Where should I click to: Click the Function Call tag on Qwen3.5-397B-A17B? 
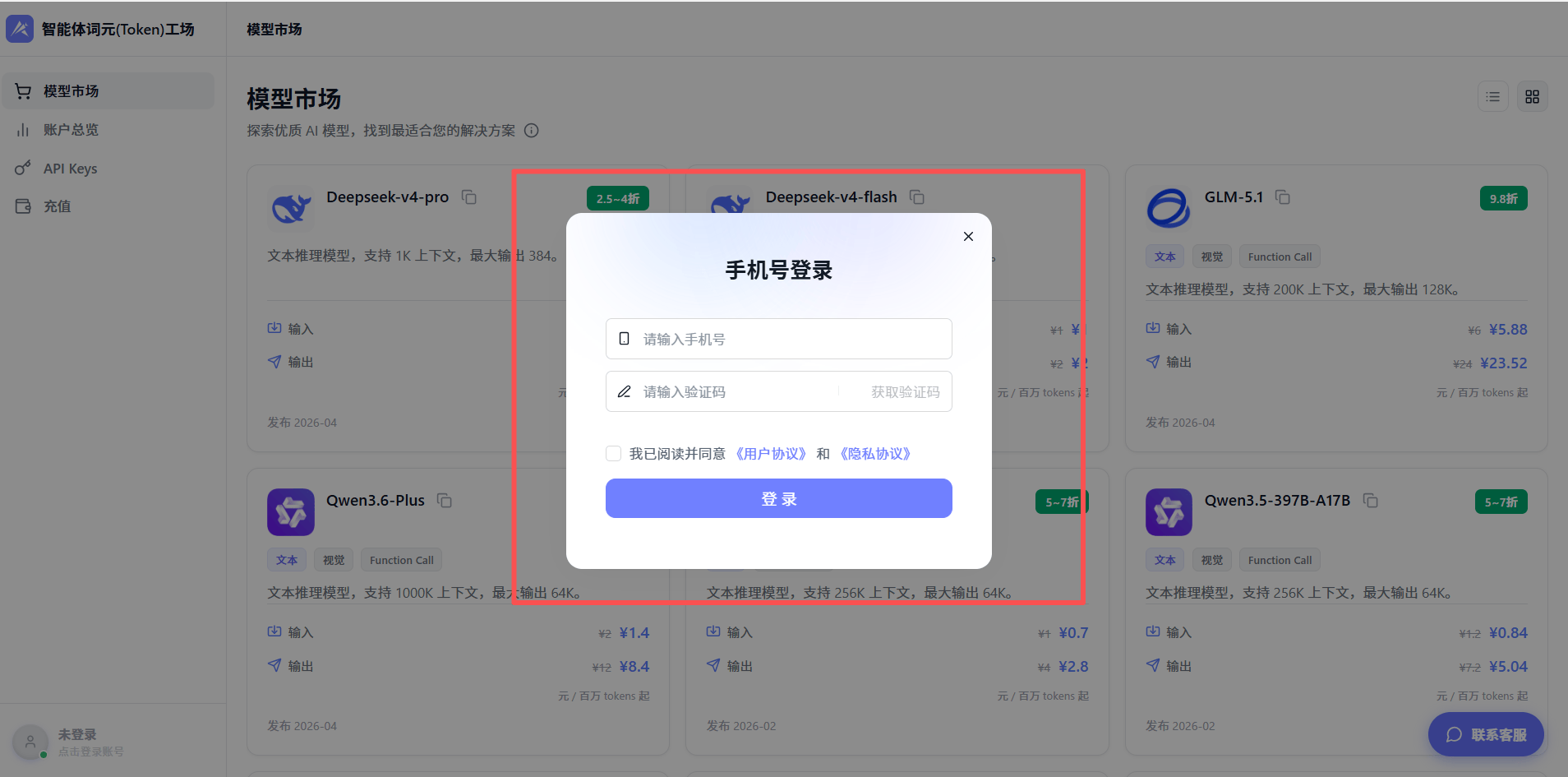point(1280,560)
